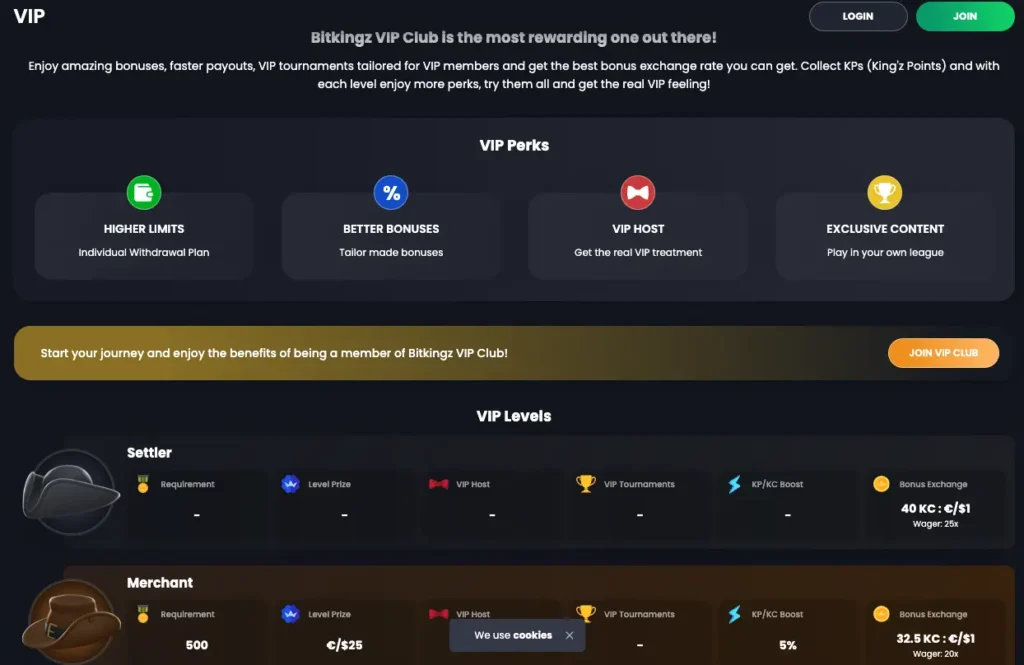Viewport: 1024px width, 665px height.
Task: Click the Merchant brown hat image
Action: click(x=71, y=621)
